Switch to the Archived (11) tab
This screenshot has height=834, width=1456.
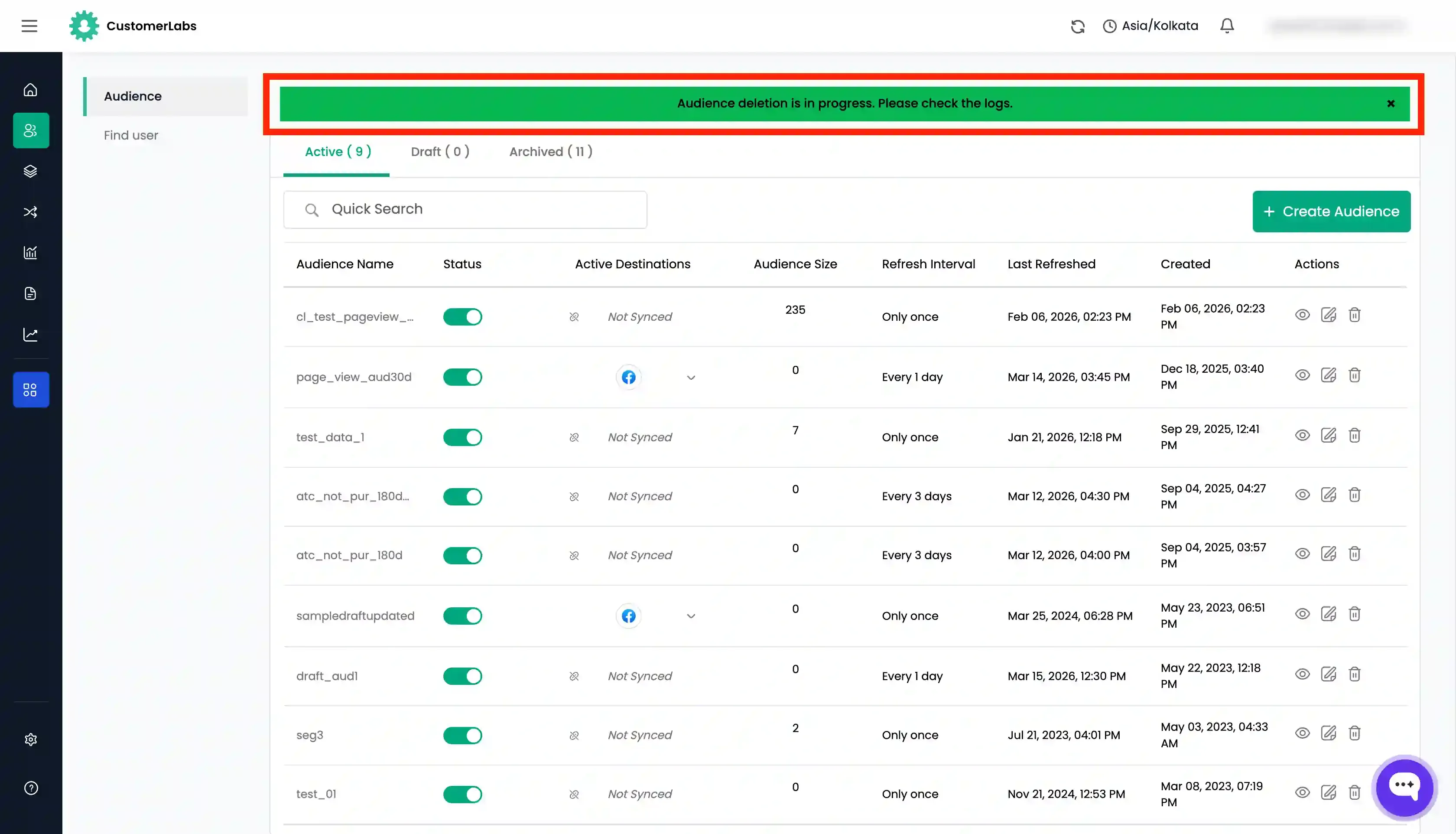[x=551, y=152]
